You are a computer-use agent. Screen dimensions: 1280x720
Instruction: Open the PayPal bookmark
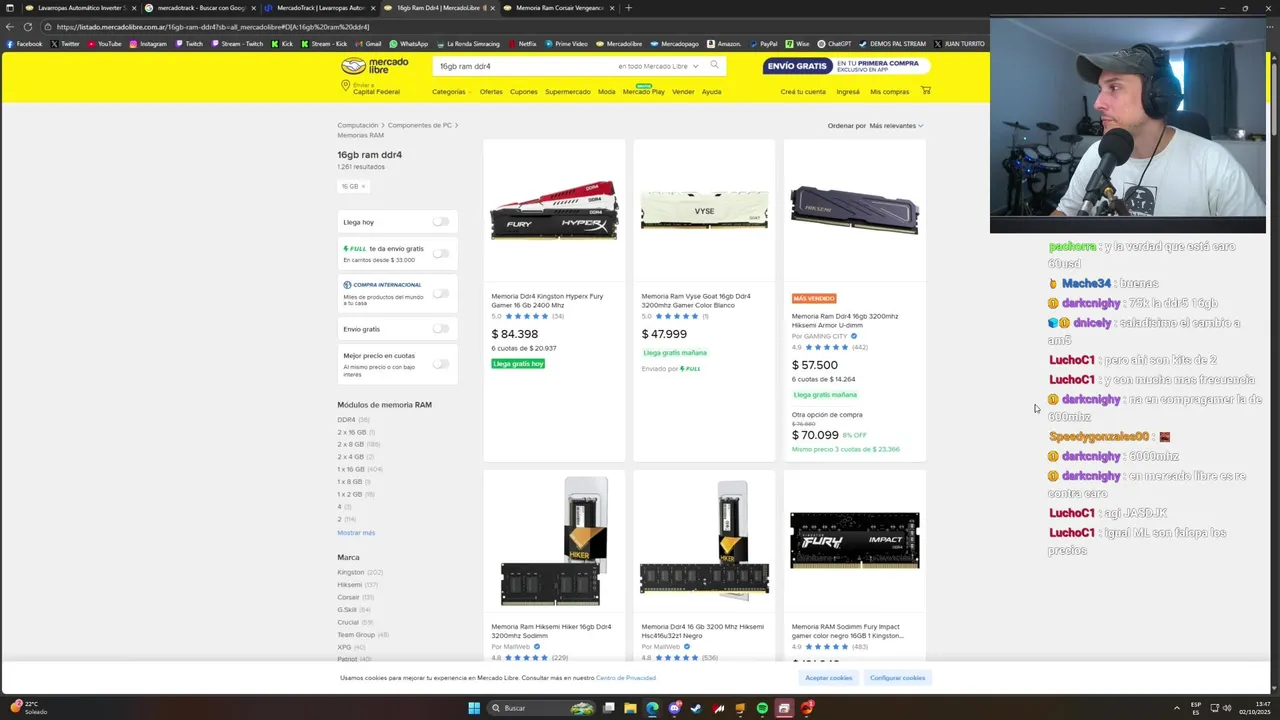click(x=763, y=44)
